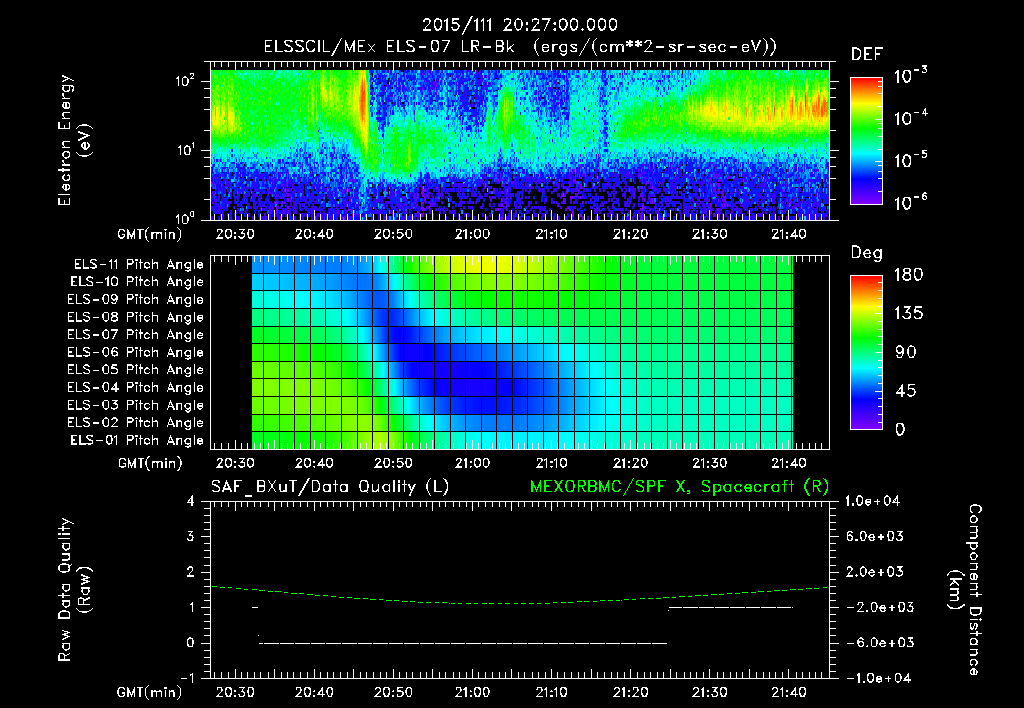This screenshot has width=1024, height=708.
Task: Click the DEF label above the top color bar
Action: [867, 54]
